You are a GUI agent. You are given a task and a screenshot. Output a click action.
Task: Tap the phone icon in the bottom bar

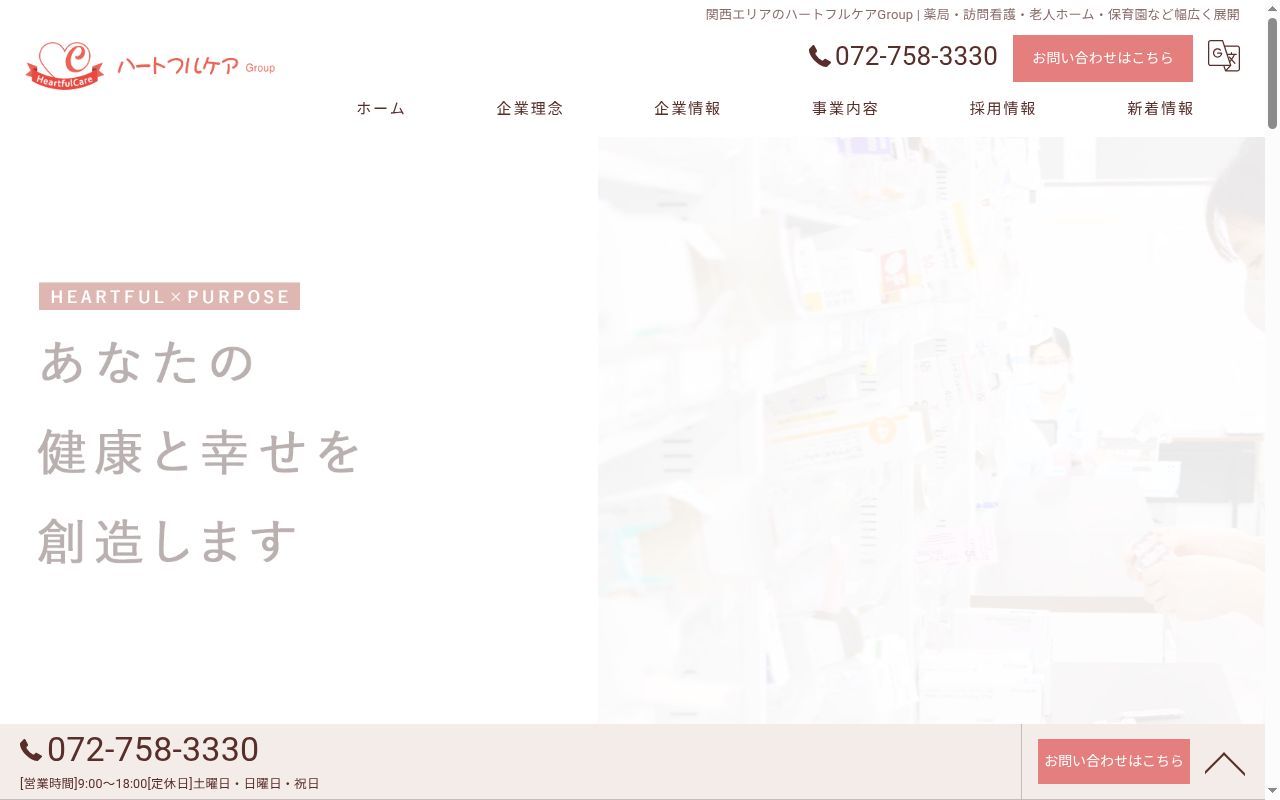[x=31, y=750]
